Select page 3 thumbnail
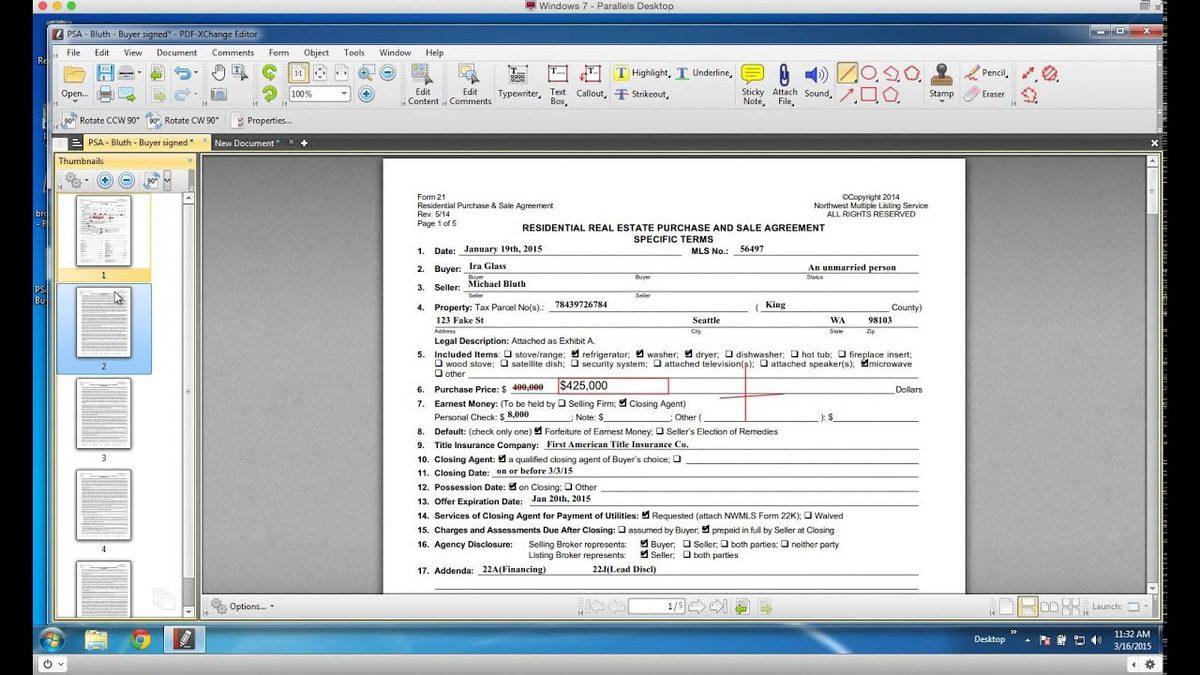The height and width of the screenshot is (675, 1200). coord(106,413)
